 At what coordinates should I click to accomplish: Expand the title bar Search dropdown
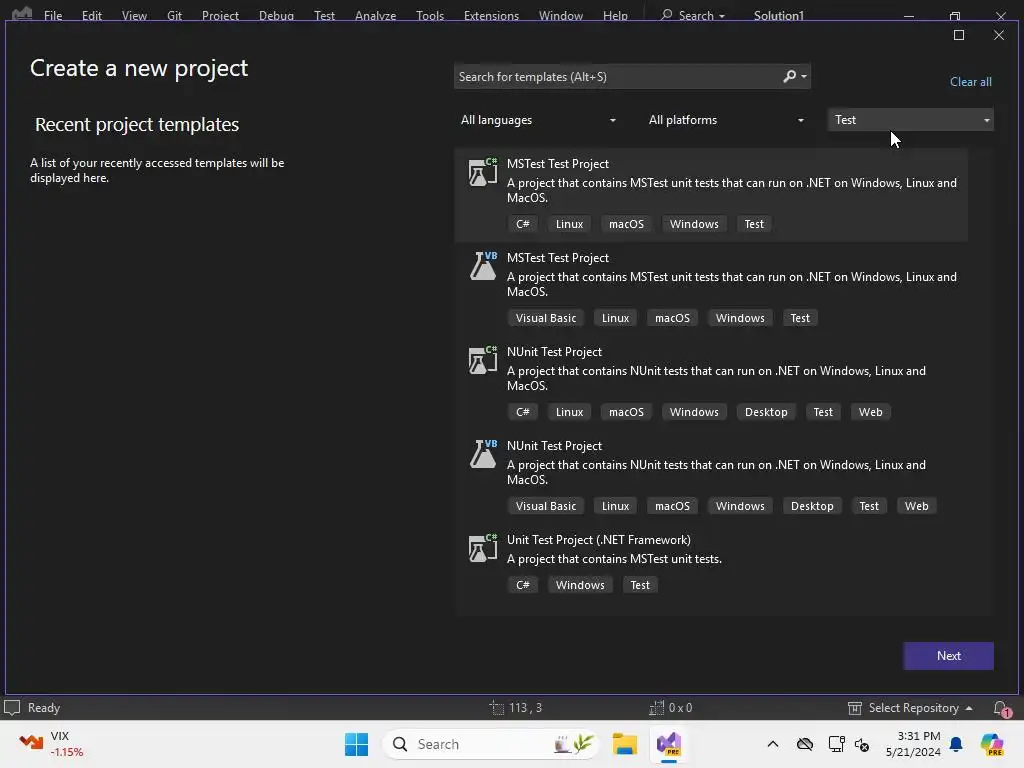[722, 16]
